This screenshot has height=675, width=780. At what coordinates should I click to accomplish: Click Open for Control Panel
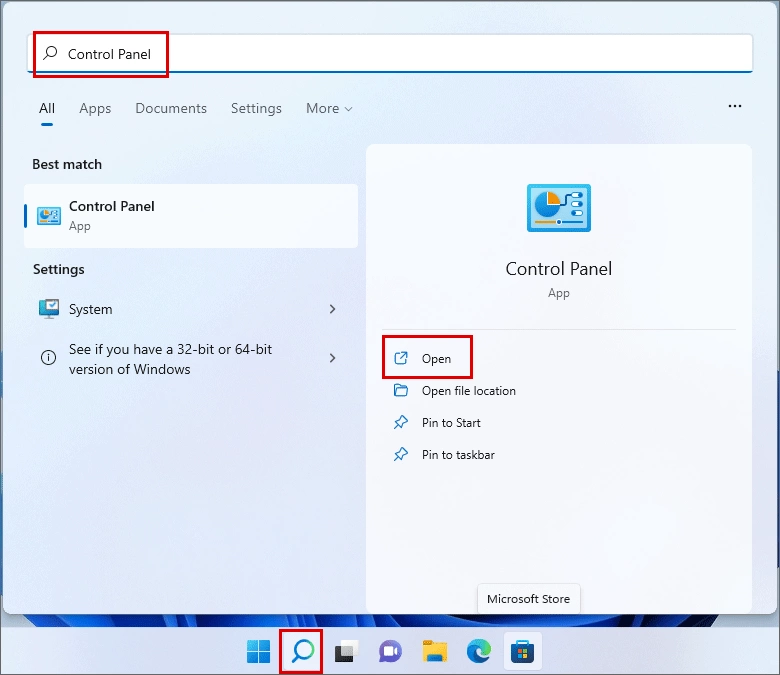436,359
